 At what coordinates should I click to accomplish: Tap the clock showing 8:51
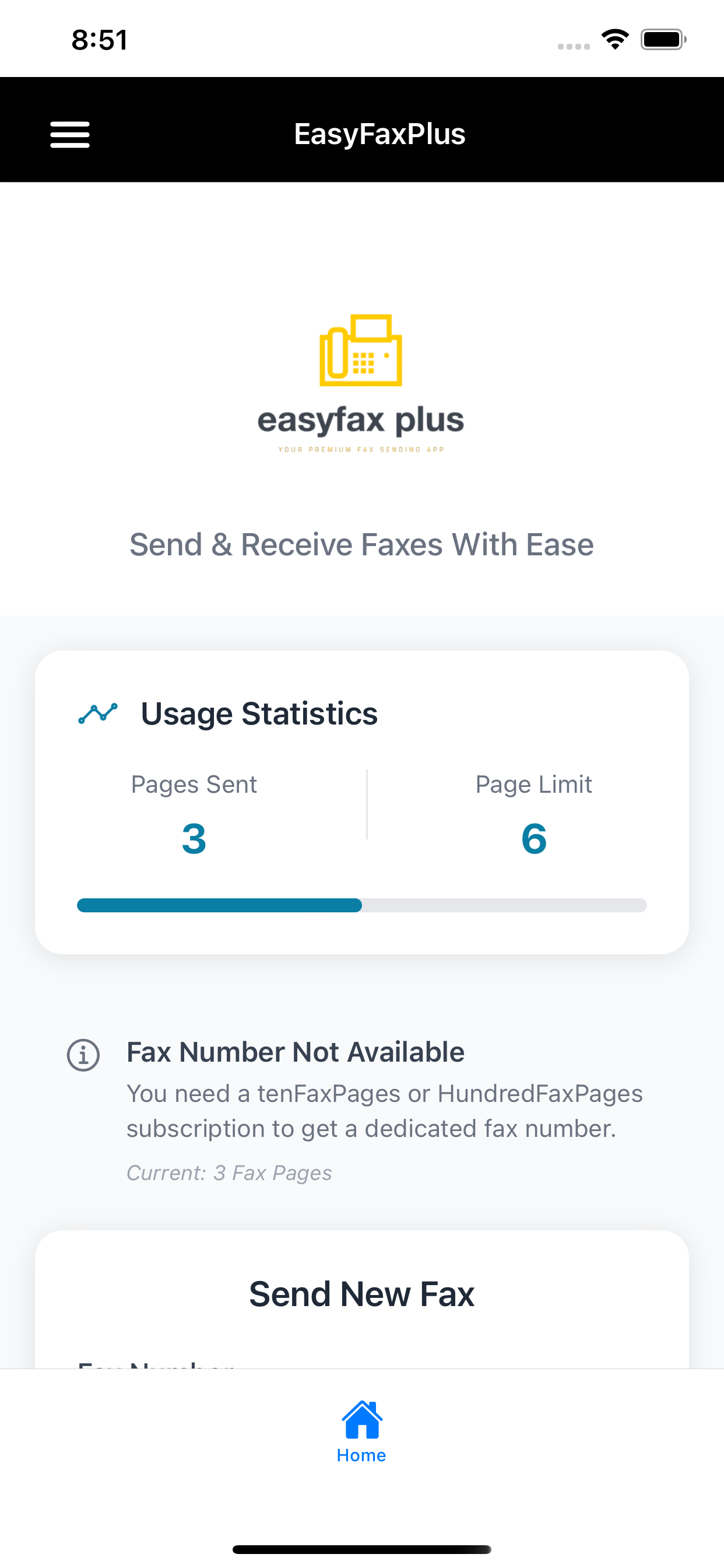point(99,38)
